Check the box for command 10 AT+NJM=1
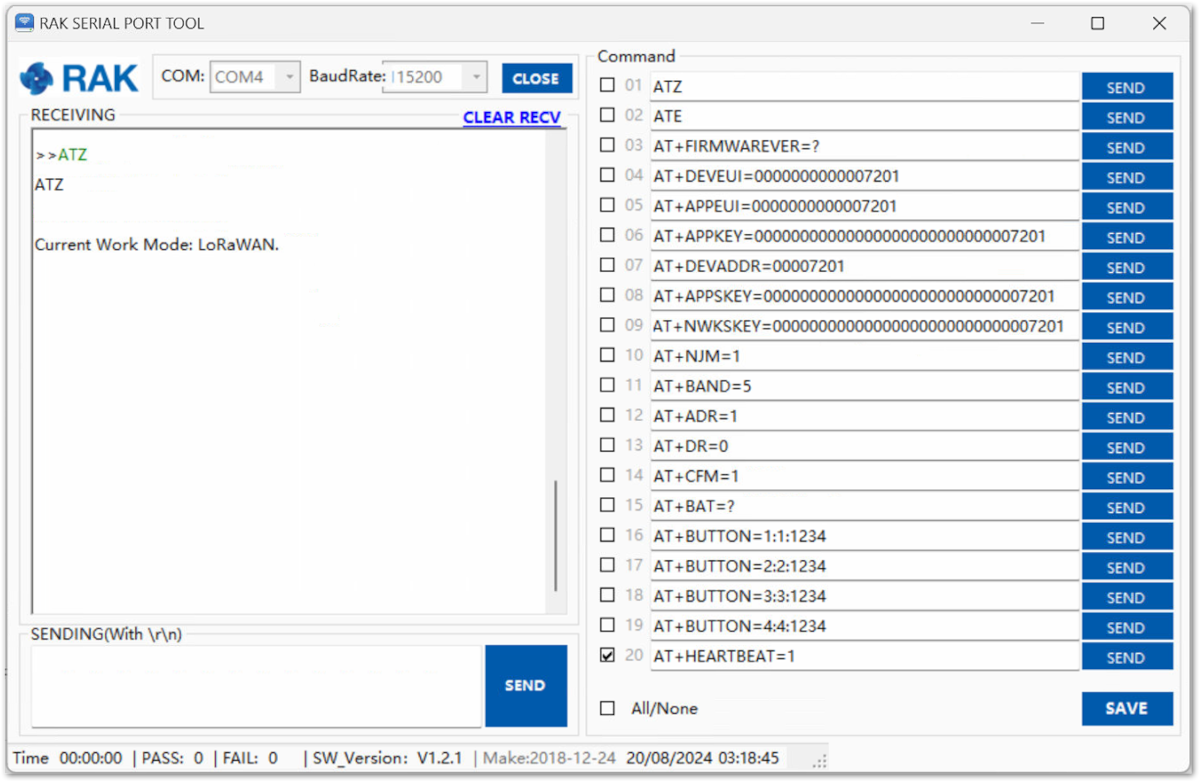The width and height of the screenshot is (1200, 782). tap(607, 356)
